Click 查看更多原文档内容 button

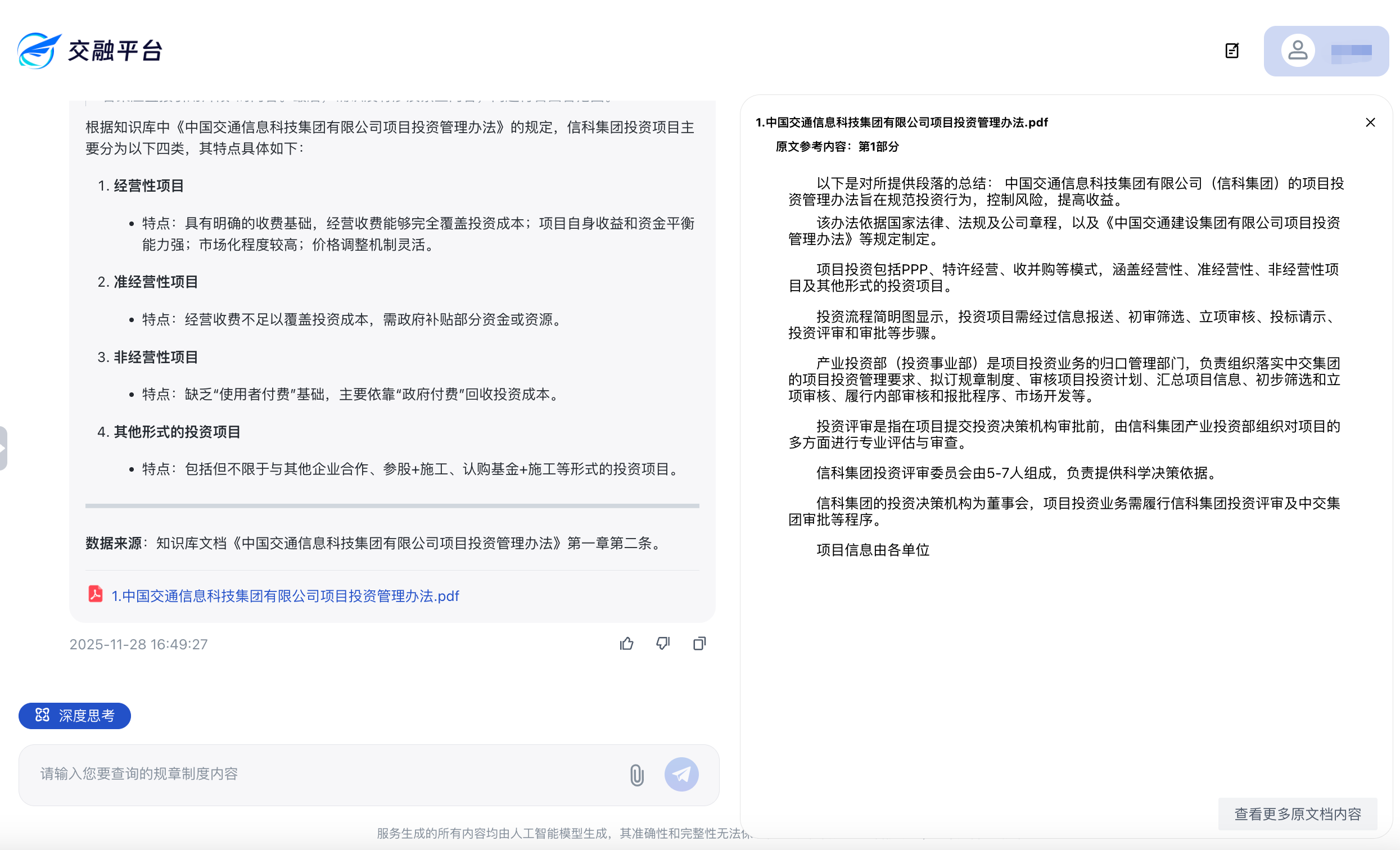click(1298, 814)
